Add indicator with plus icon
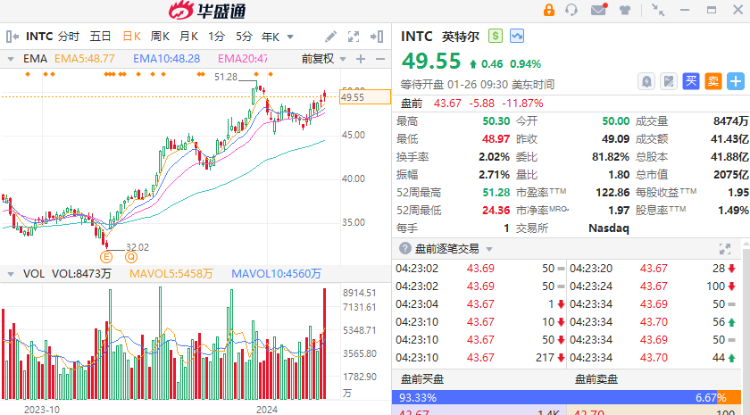Image resolution: width=750 pixels, height=415 pixels. pos(361,59)
